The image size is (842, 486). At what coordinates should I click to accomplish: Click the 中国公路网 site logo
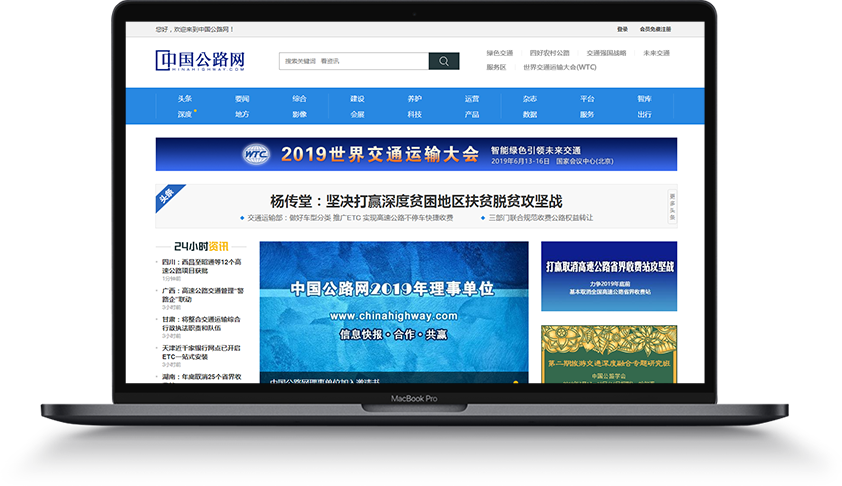[x=200, y=60]
